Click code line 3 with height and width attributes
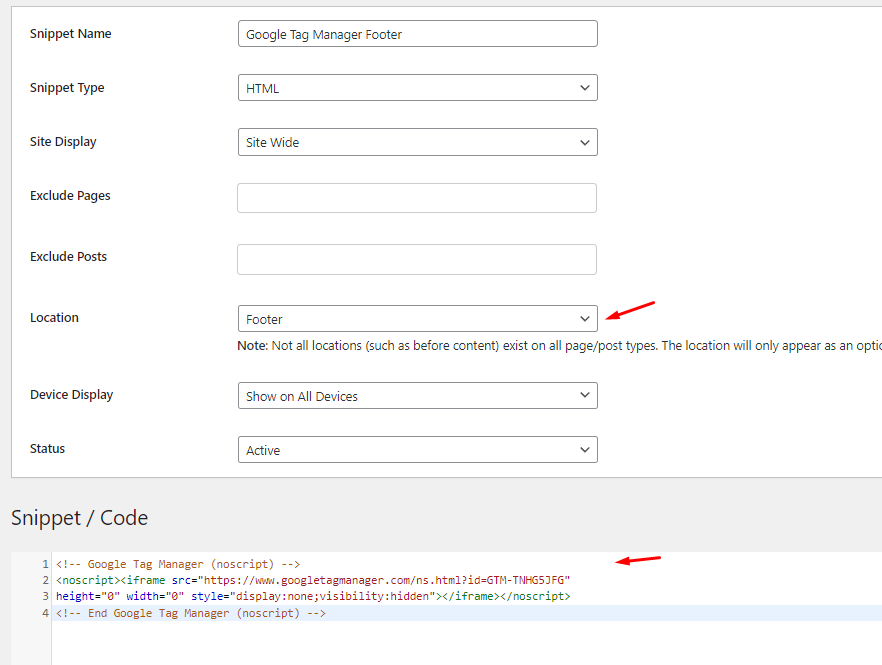The height and width of the screenshot is (665, 882). 313,596
